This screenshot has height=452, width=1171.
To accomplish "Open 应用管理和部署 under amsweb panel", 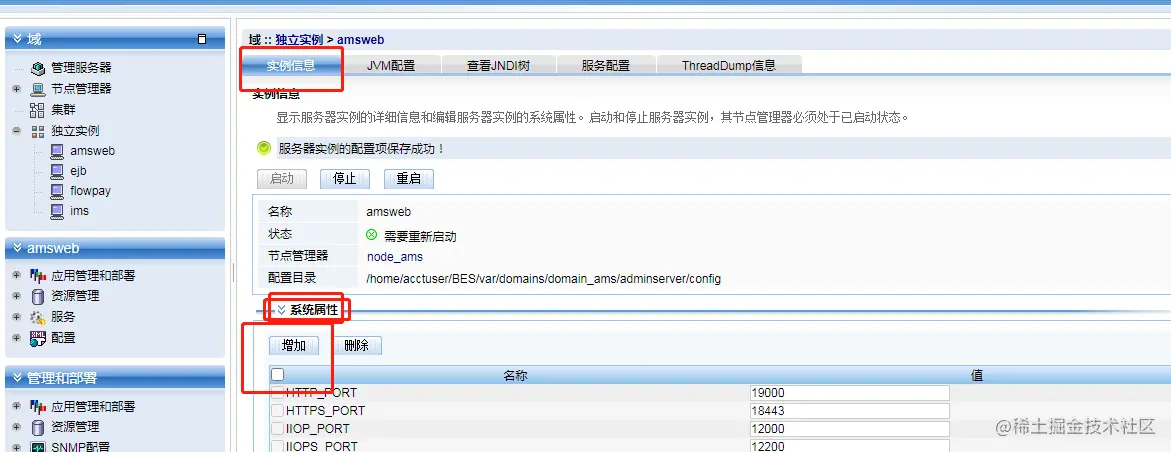I will coord(93,276).
